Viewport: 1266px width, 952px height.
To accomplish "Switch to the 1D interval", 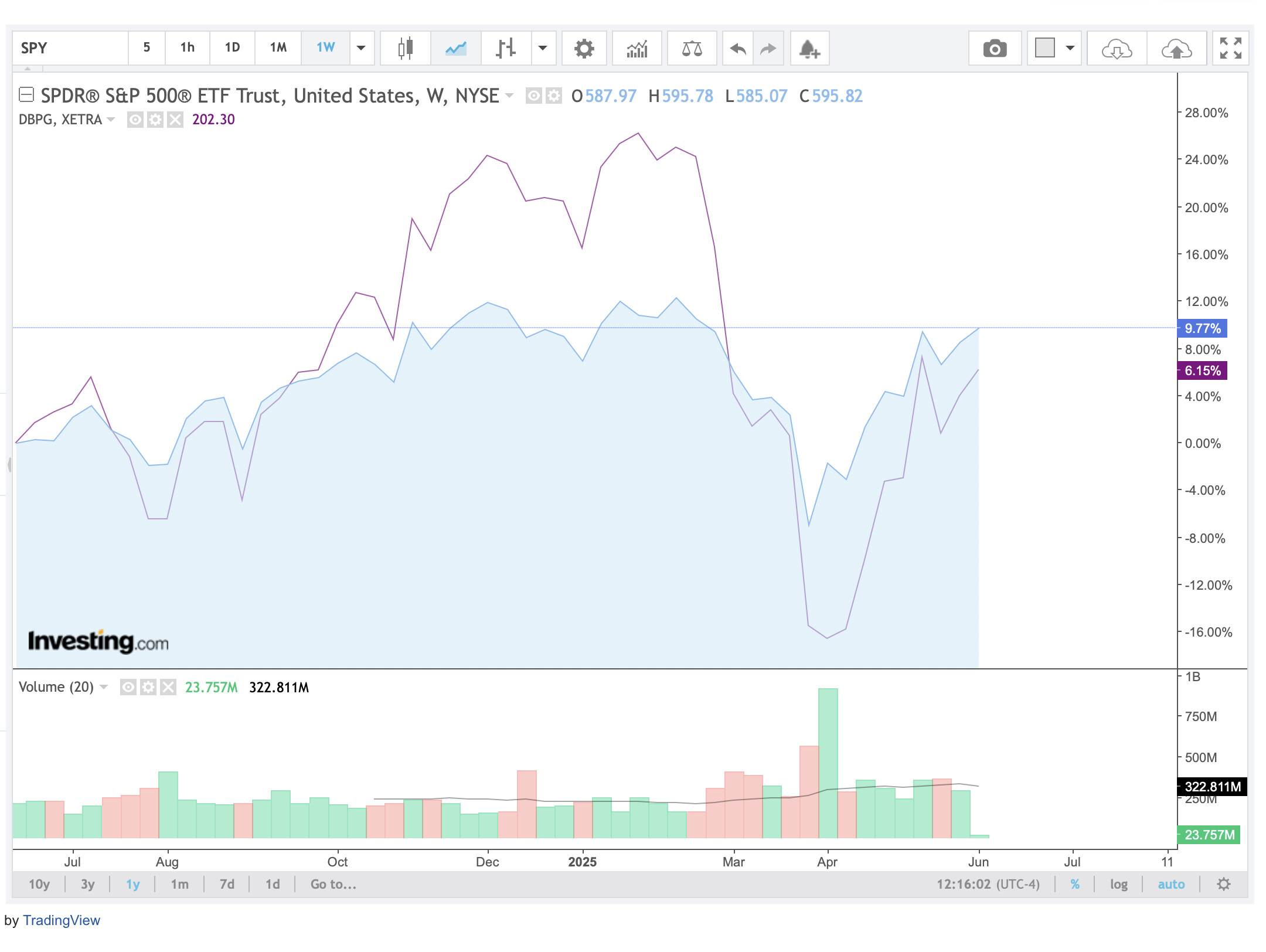I will (232, 48).
